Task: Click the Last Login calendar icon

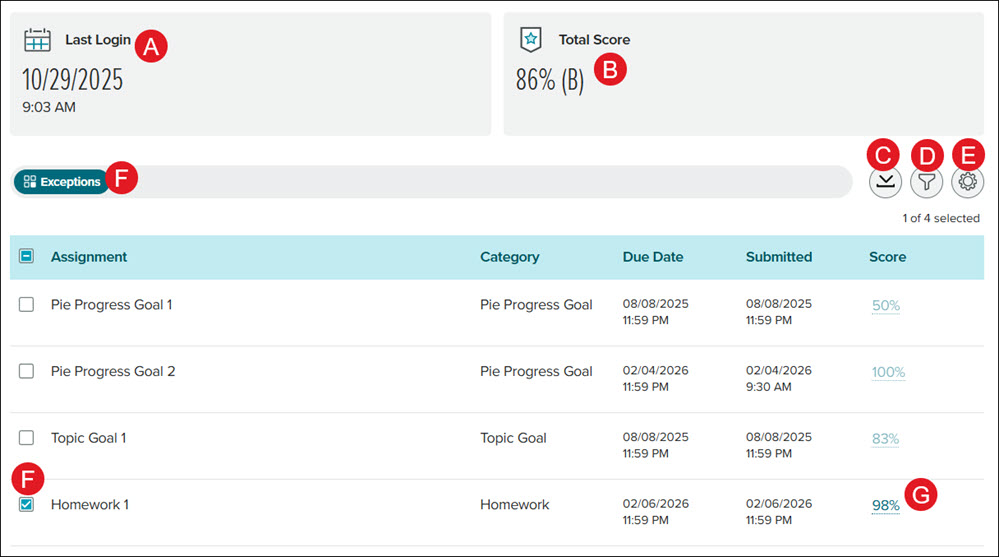Action: coord(38,40)
